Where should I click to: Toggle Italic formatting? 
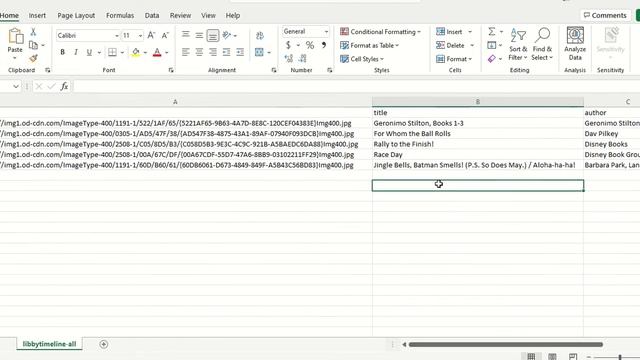76,52
